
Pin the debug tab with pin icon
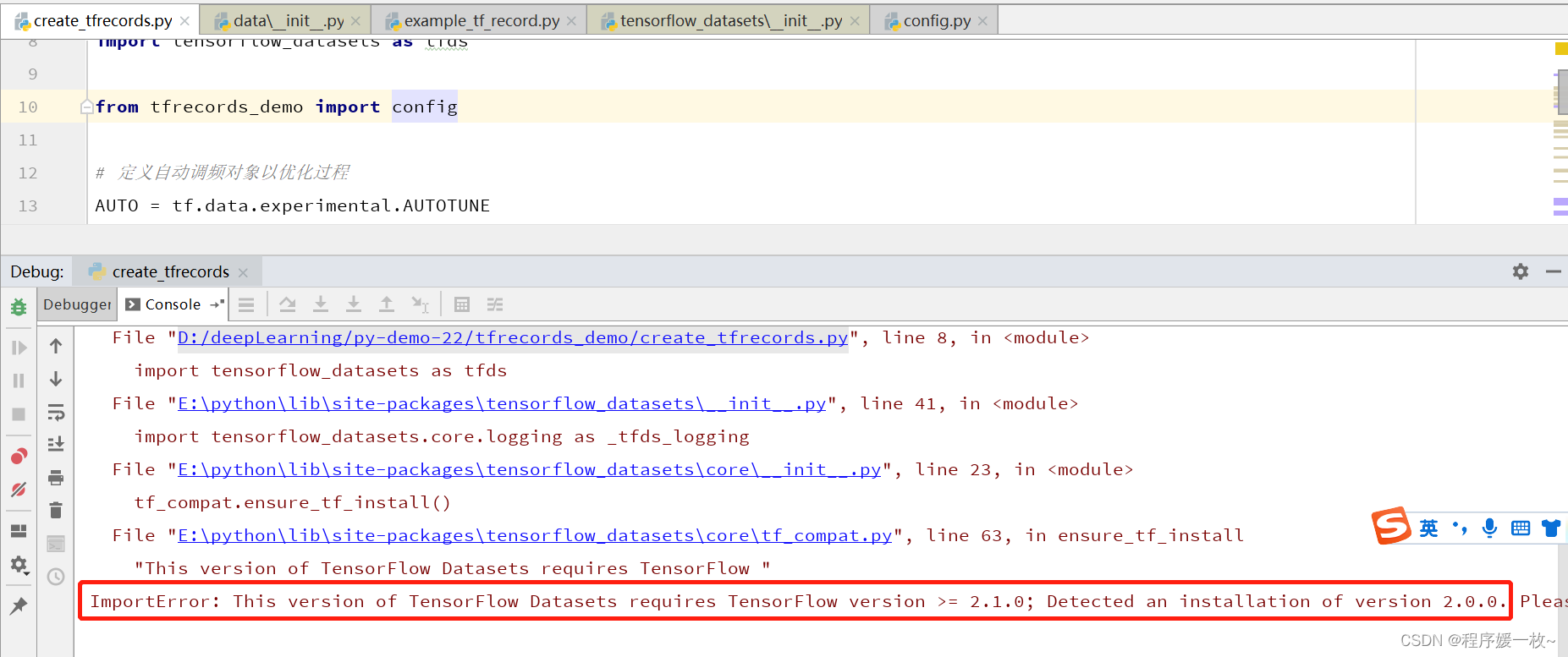pos(19,605)
